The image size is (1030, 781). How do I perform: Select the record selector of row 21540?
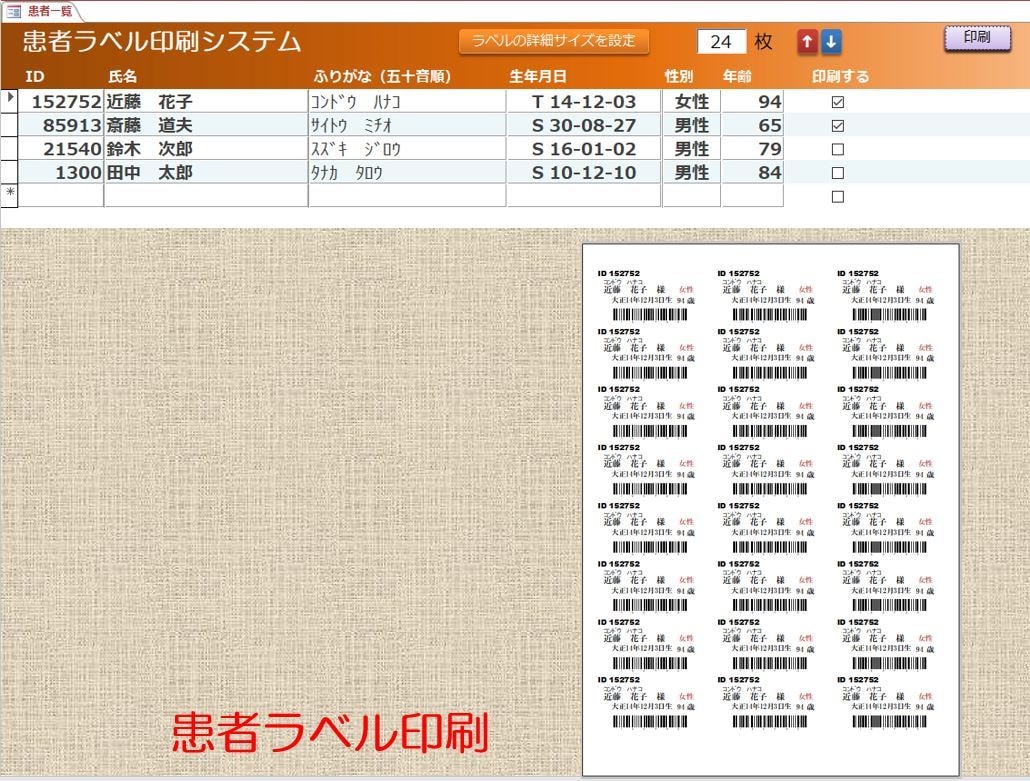(x=9, y=148)
